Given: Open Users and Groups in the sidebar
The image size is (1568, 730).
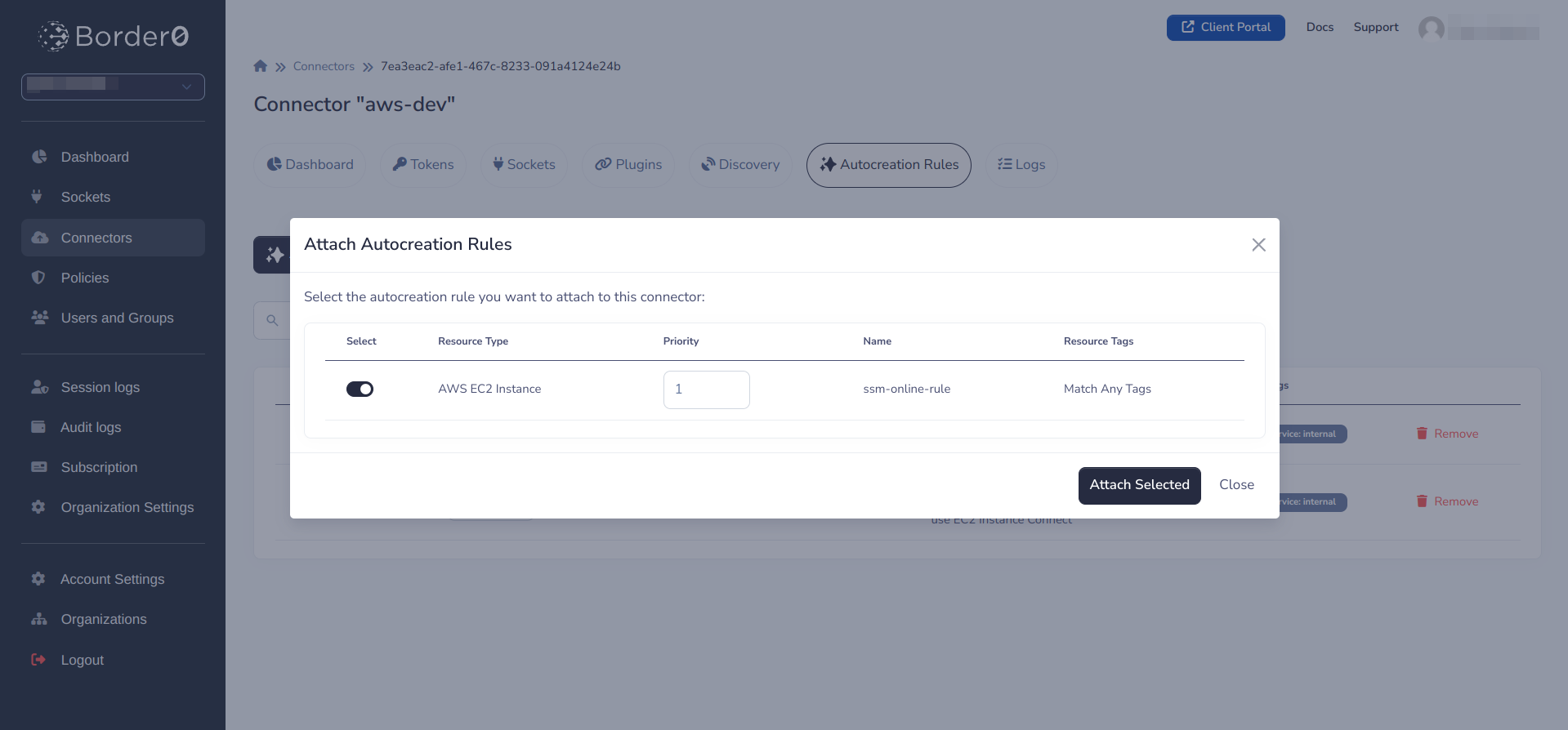Looking at the screenshot, I should pyautogui.click(x=113, y=318).
